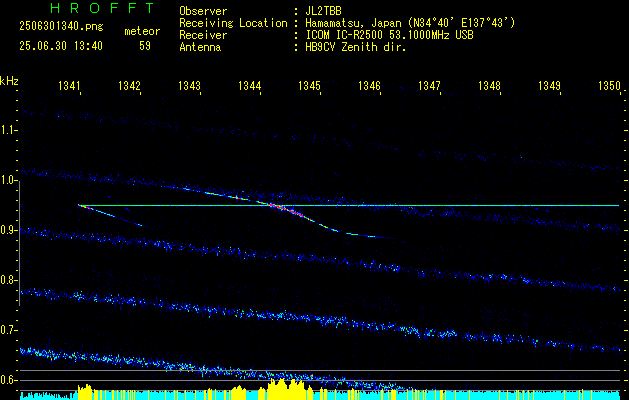Click the yellow power burst below 1341

pyautogui.click(x=85, y=391)
